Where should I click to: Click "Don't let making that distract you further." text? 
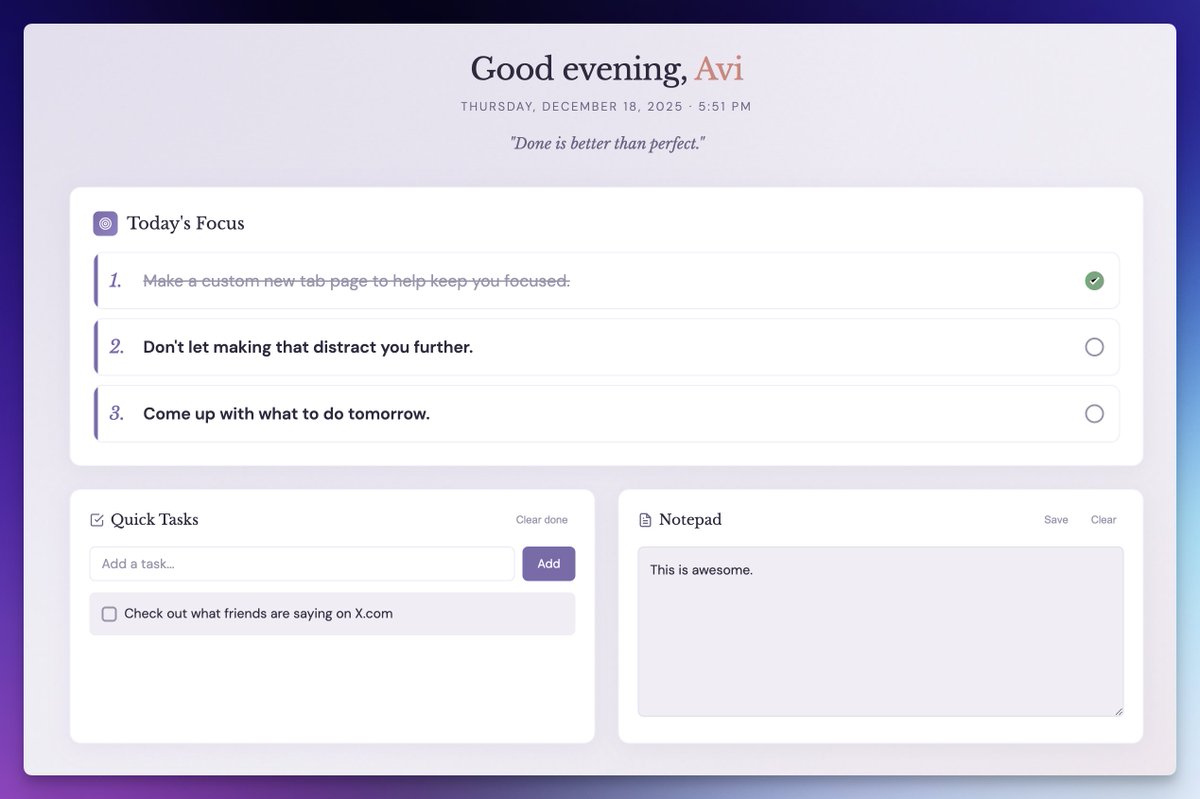[308, 347]
